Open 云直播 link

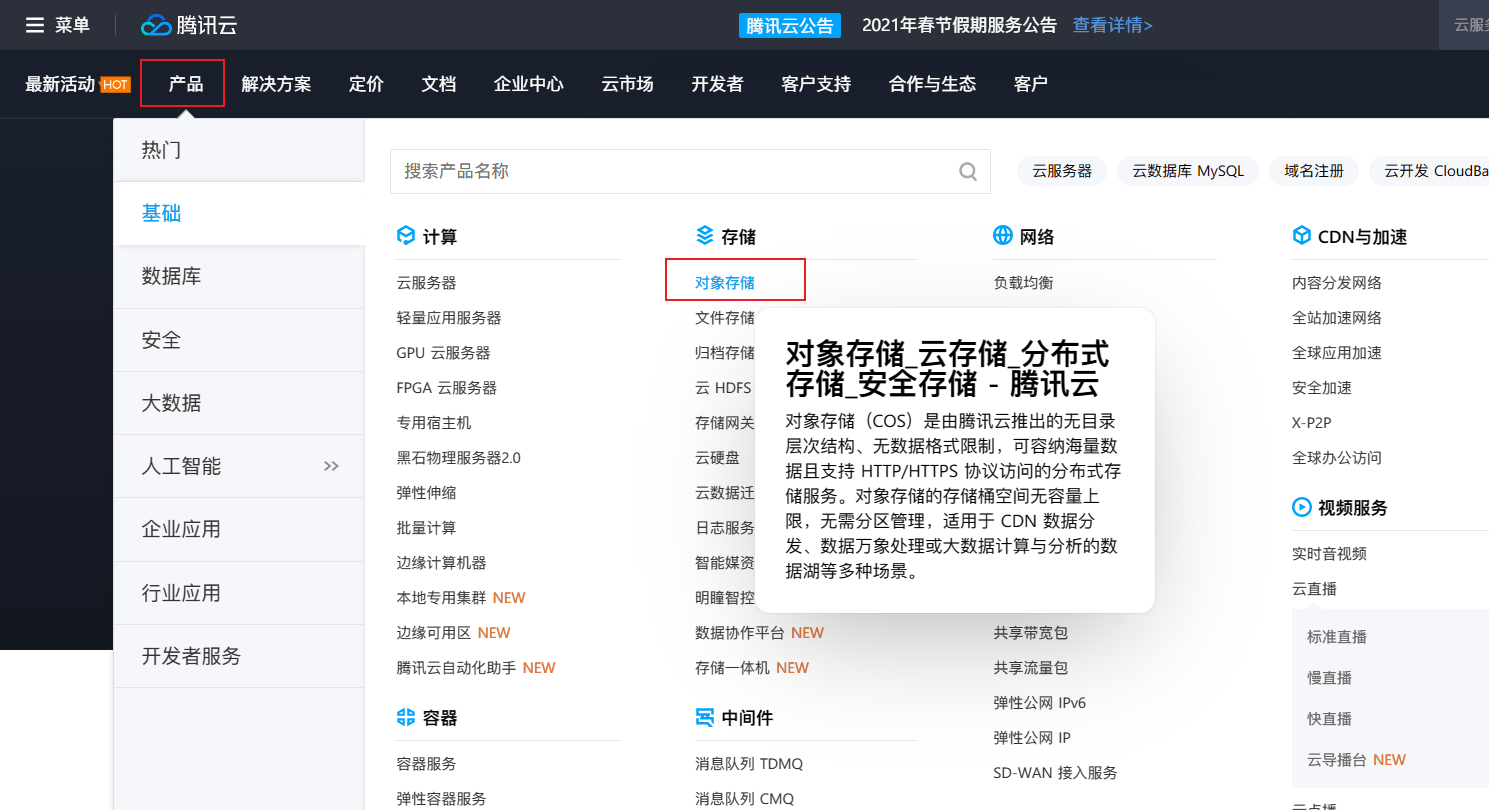1314,589
